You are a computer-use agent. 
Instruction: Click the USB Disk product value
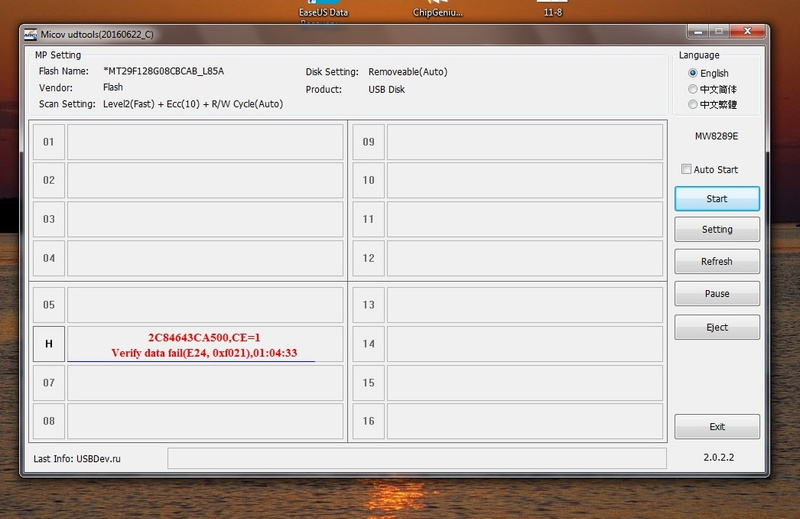coord(386,89)
